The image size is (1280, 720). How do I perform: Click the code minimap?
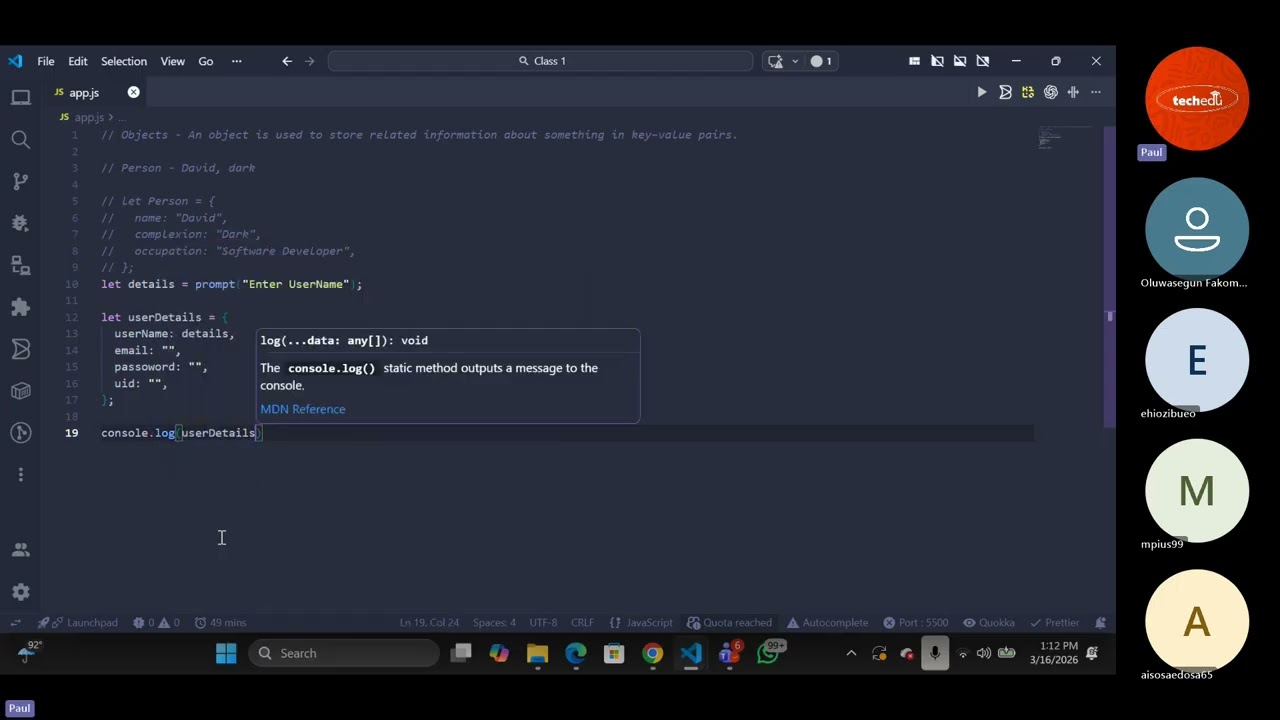click(1066, 138)
